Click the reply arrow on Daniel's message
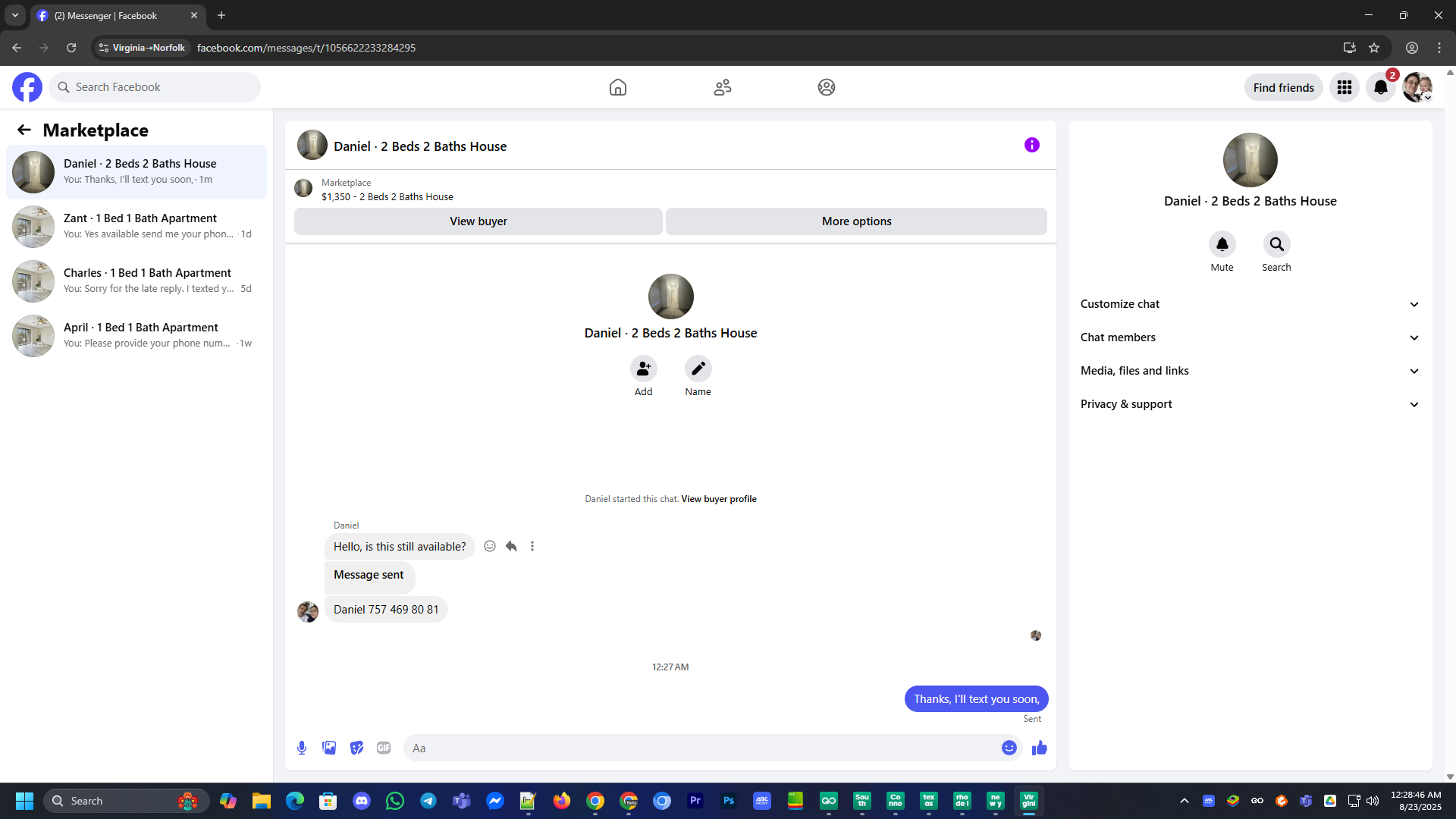This screenshot has width=1456, height=819. [x=511, y=546]
